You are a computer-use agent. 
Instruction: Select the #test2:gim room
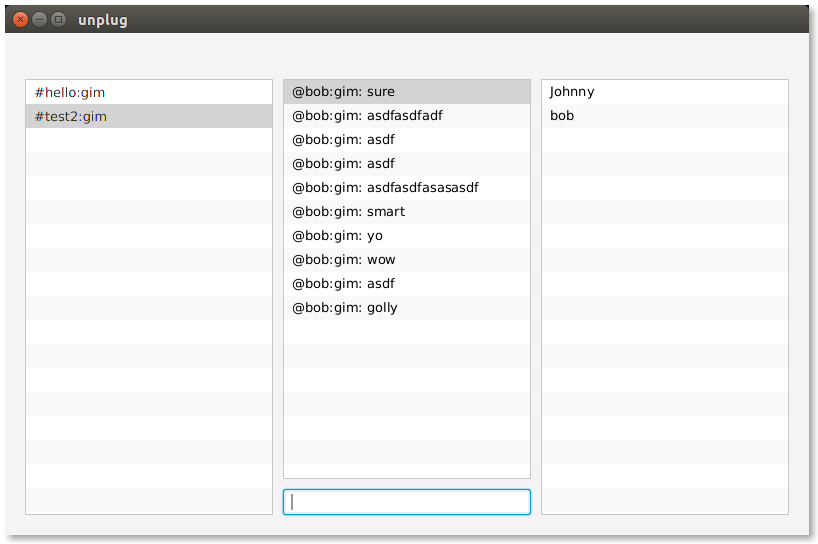click(x=149, y=116)
